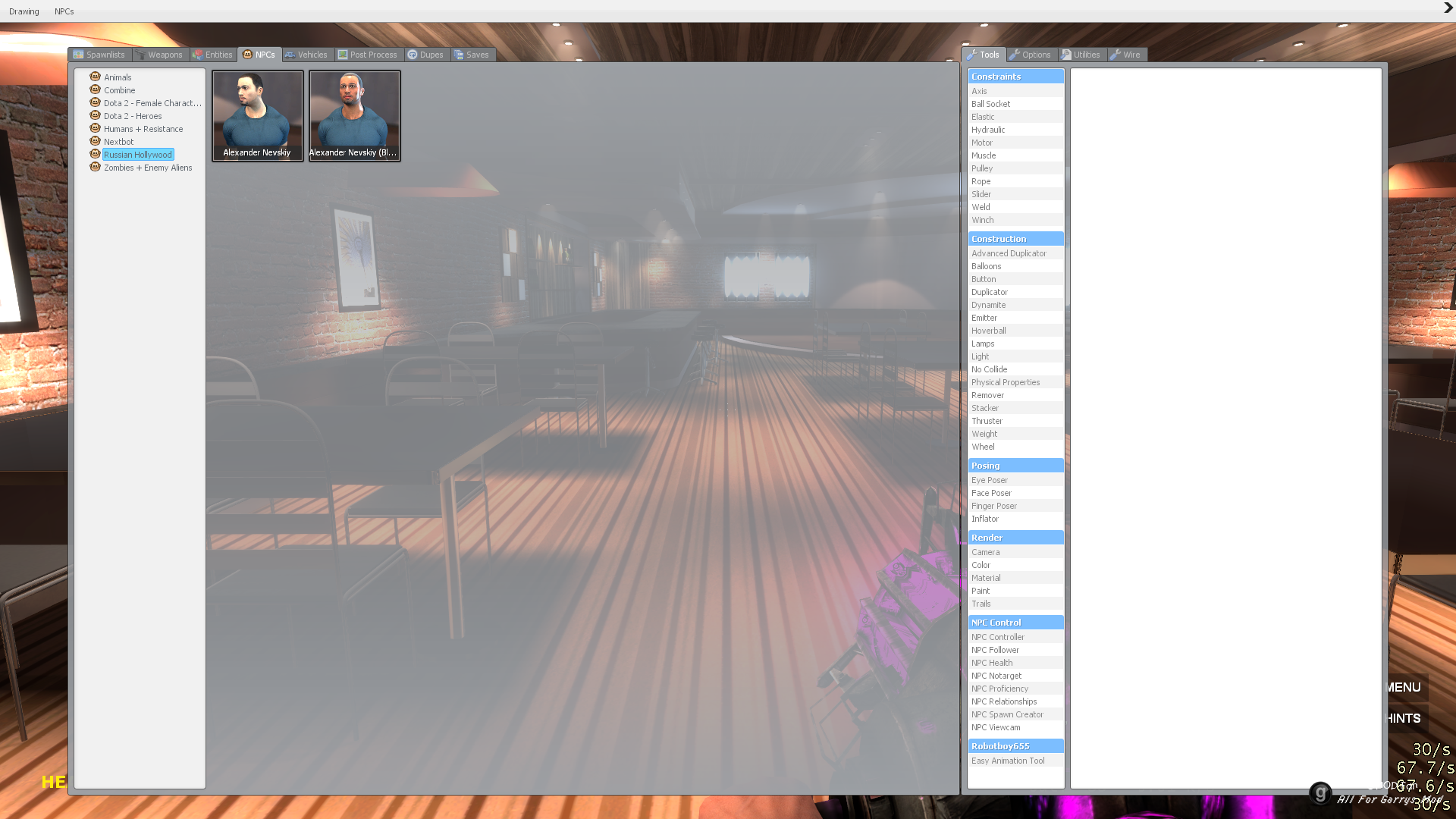Spawn the Alexander Nevskiy NPC thumbnail
1456x819 pixels.
pyautogui.click(x=258, y=115)
